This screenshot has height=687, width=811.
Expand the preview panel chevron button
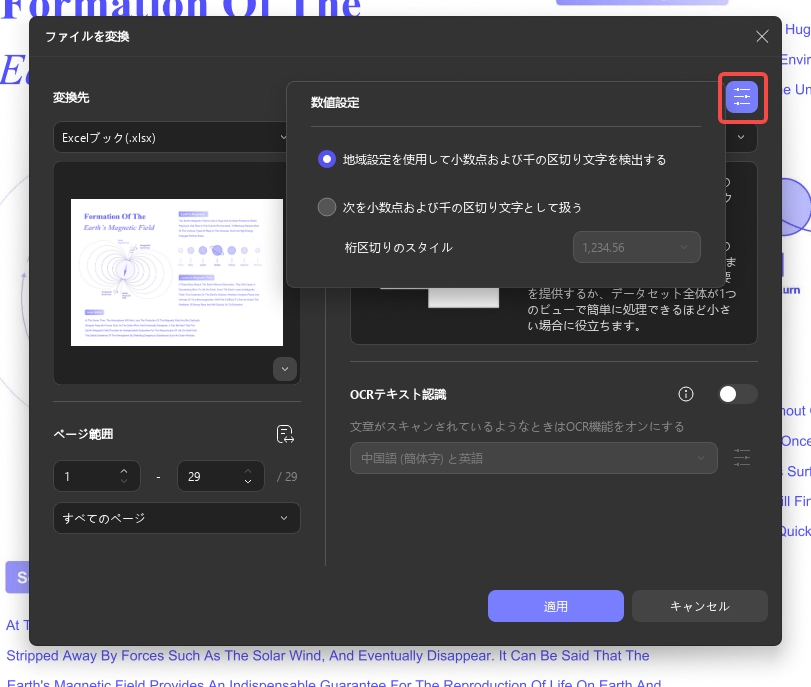pyautogui.click(x=285, y=369)
